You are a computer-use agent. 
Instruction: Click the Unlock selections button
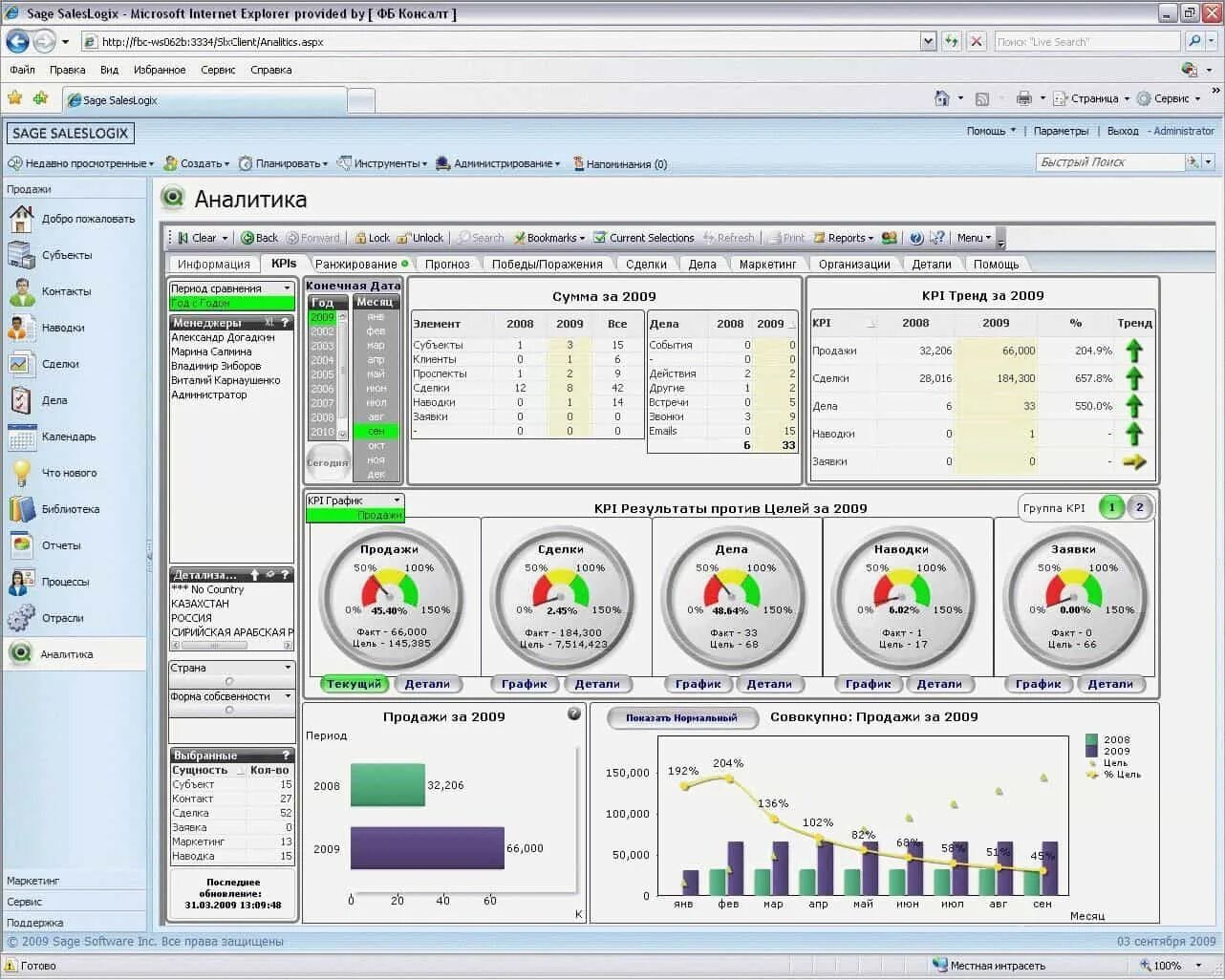click(420, 239)
